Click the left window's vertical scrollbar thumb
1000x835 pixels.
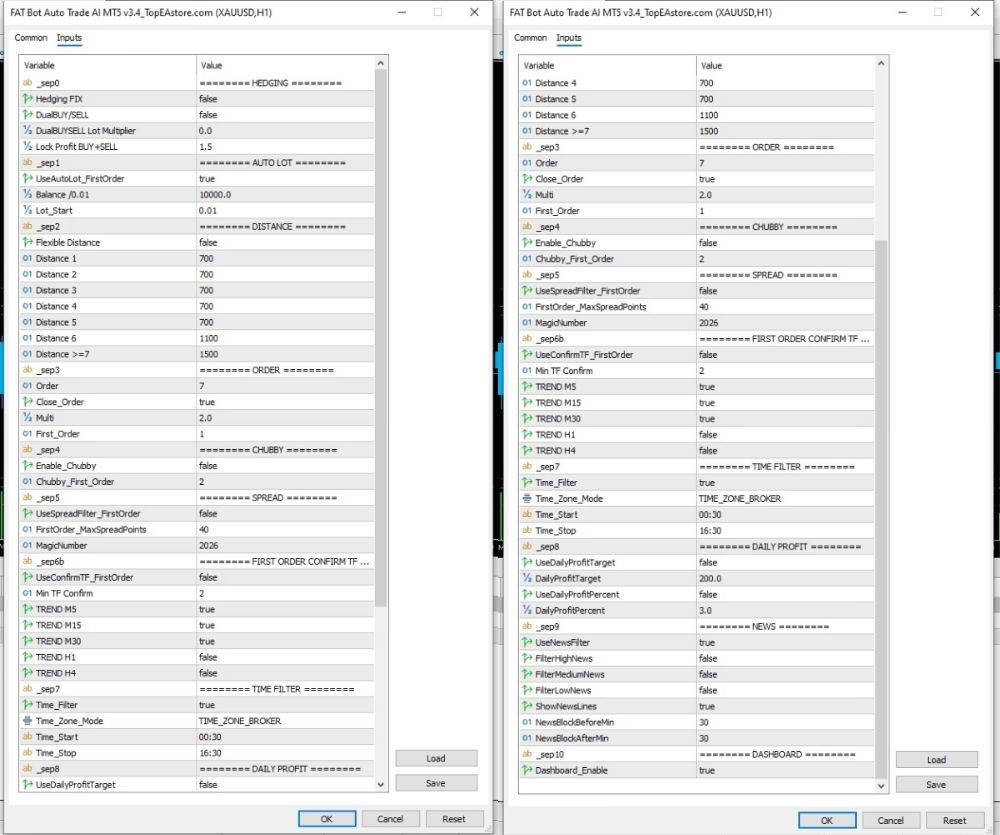(x=381, y=338)
